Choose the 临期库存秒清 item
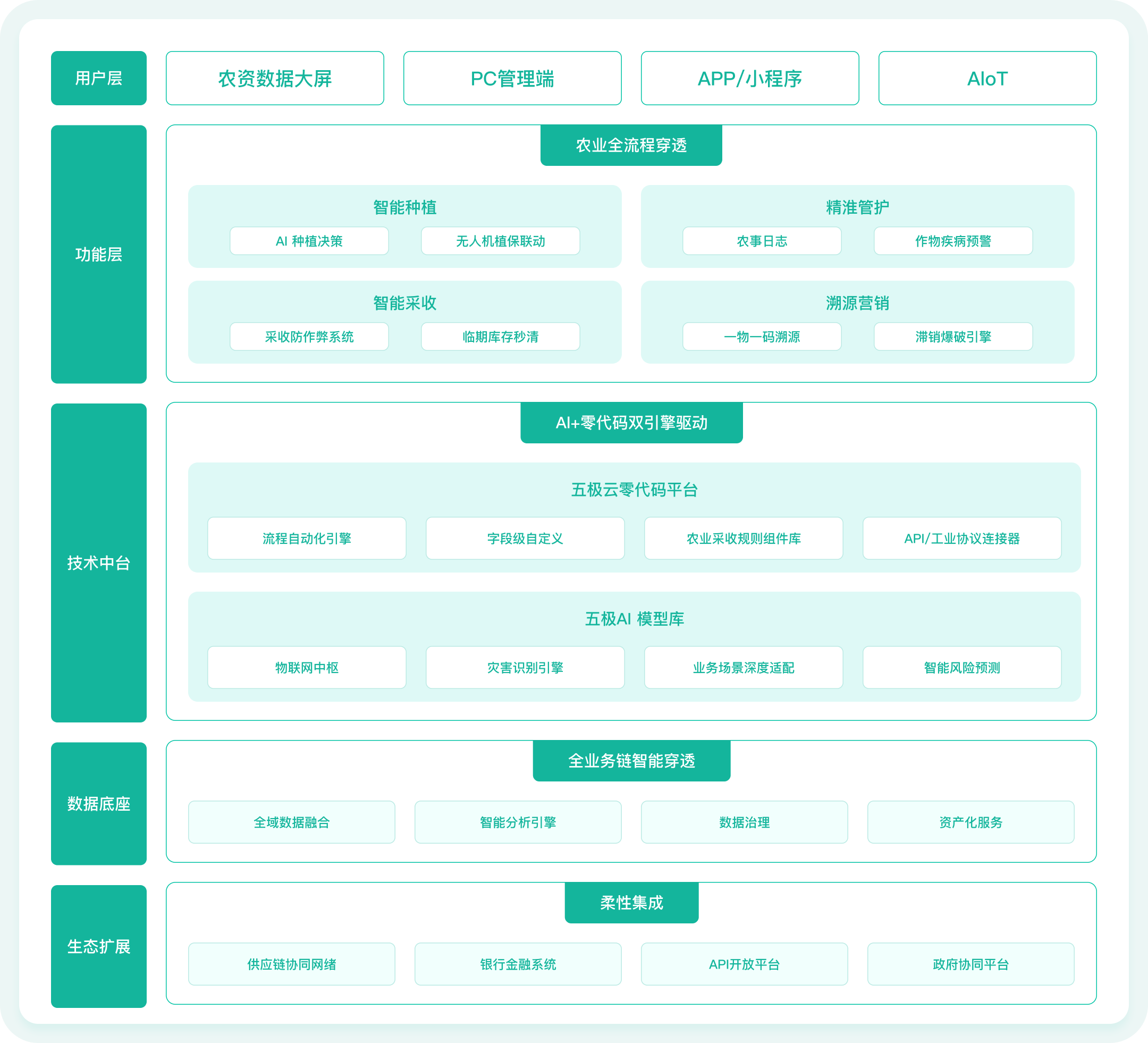This screenshot has height=1043, width=1148. tap(501, 337)
